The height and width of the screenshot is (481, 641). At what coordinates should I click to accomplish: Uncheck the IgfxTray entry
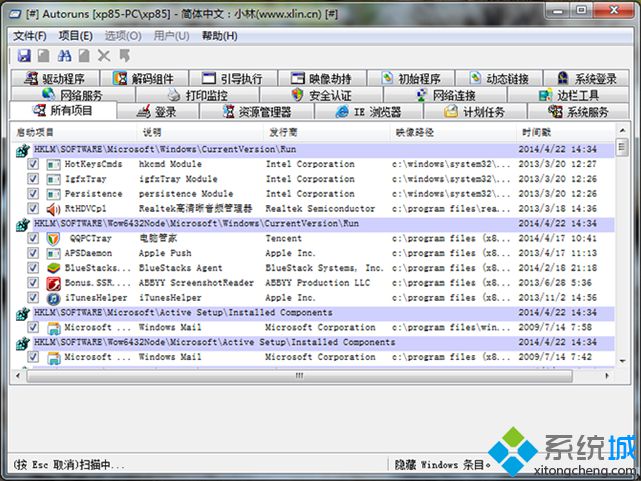33,179
